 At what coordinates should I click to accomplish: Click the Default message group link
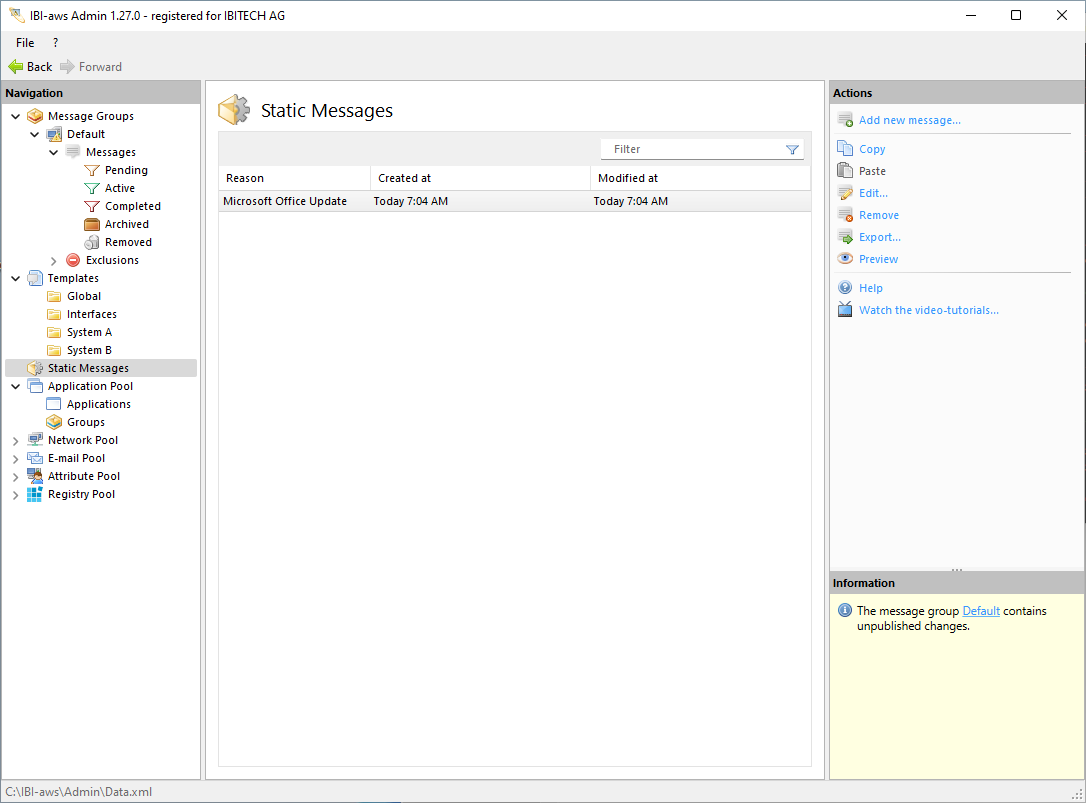980,611
